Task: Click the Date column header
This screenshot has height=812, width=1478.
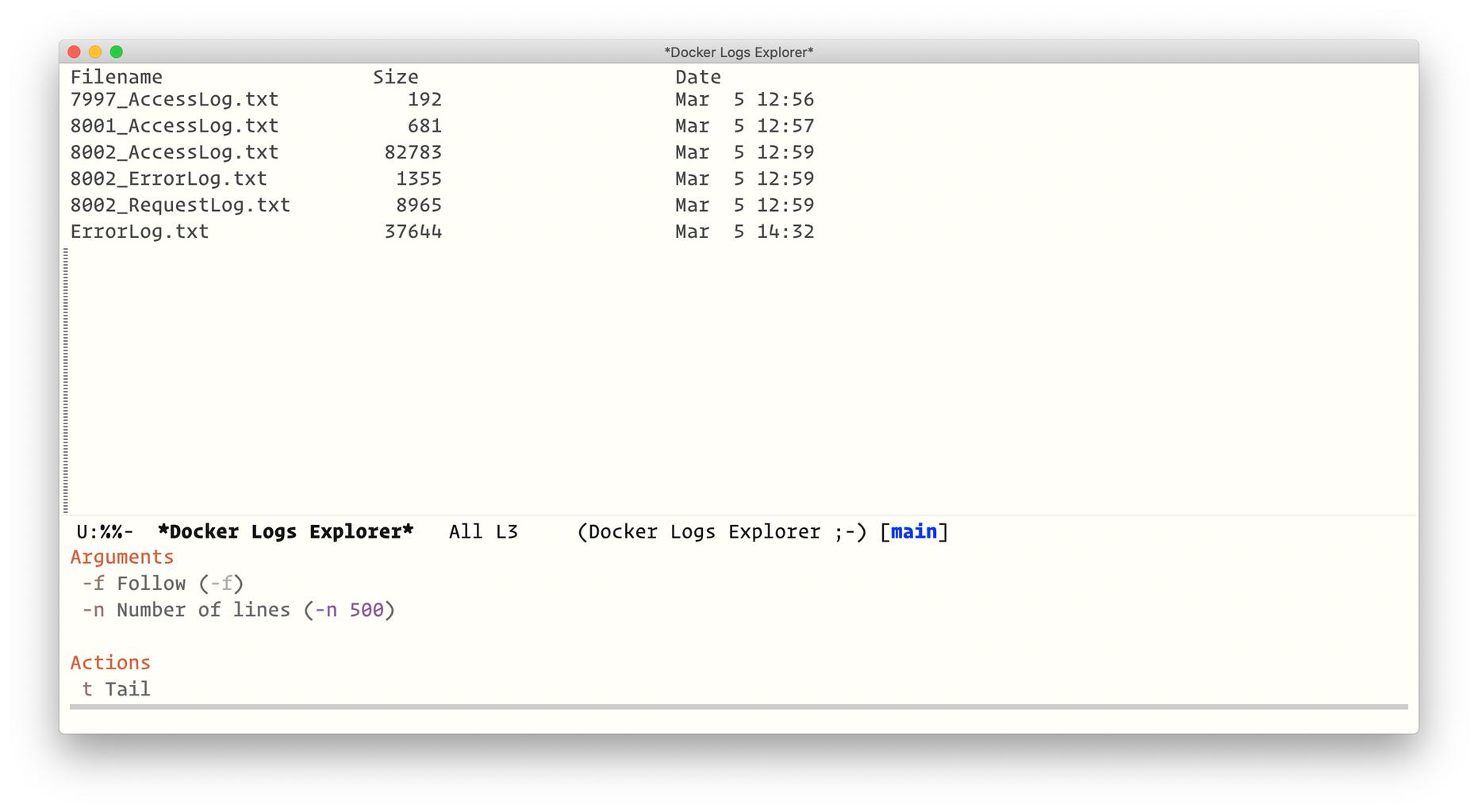Action: [698, 77]
